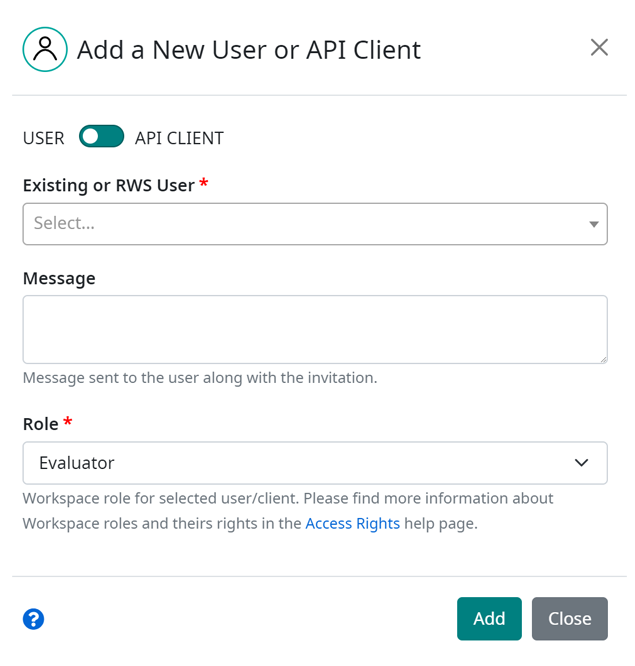The image size is (635, 666).
Task: Open the Access Rights help link
Action: (353, 523)
